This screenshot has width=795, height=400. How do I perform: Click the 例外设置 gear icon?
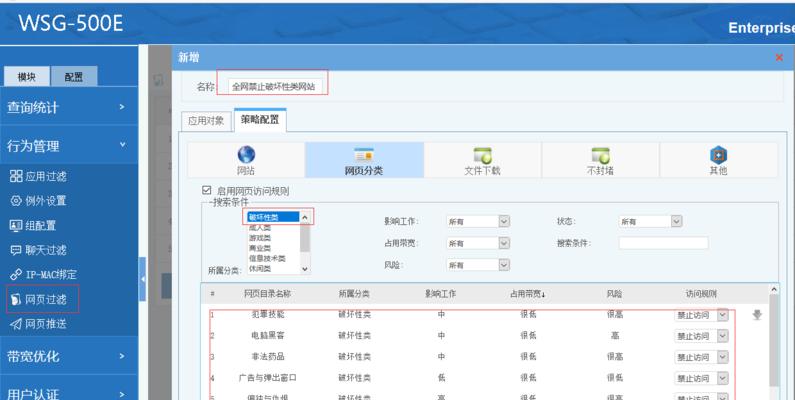click(x=16, y=201)
